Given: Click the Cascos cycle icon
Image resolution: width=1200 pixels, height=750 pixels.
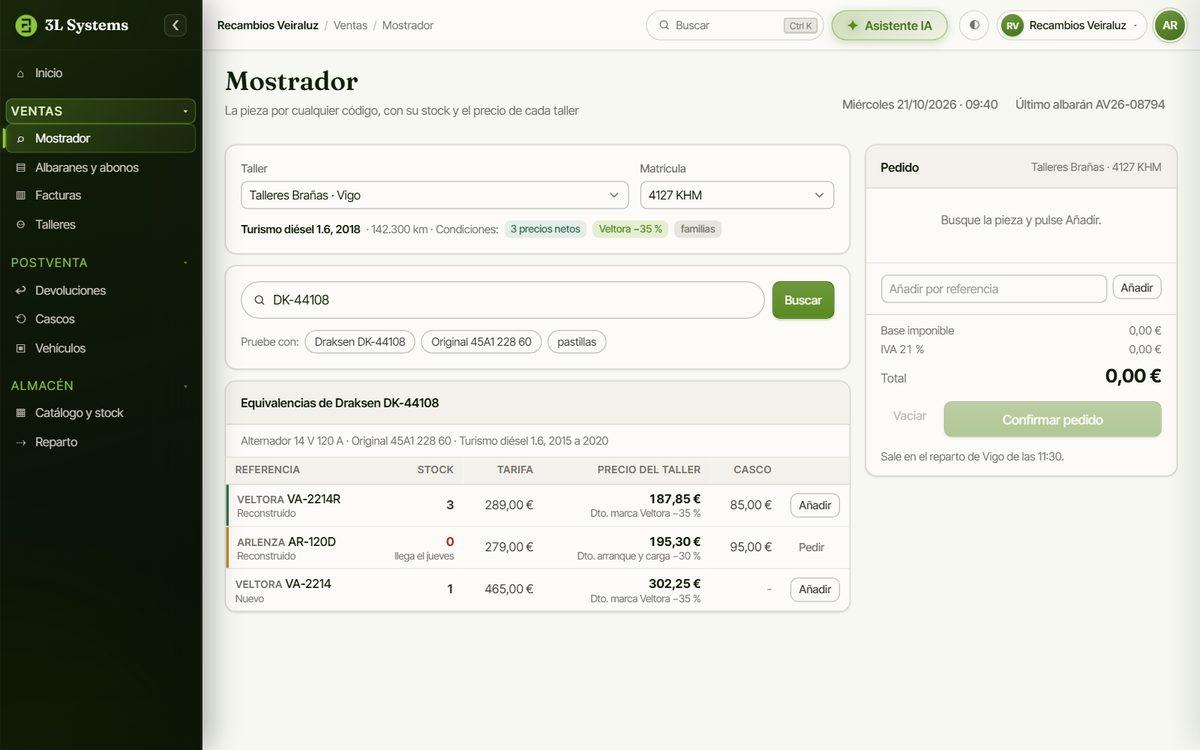Looking at the screenshot, I should coord(21,319).
